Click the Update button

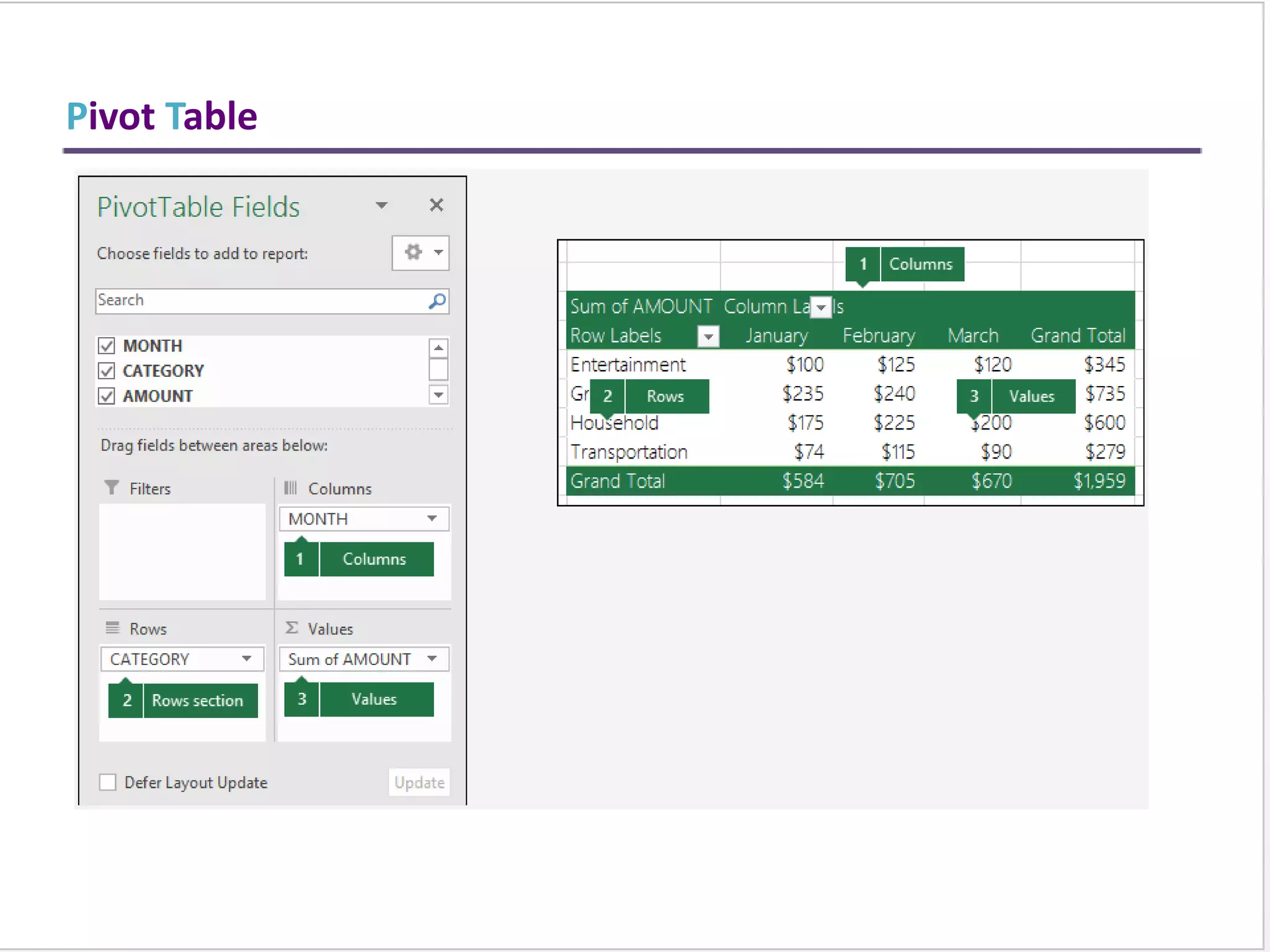(x=419, y=782)
